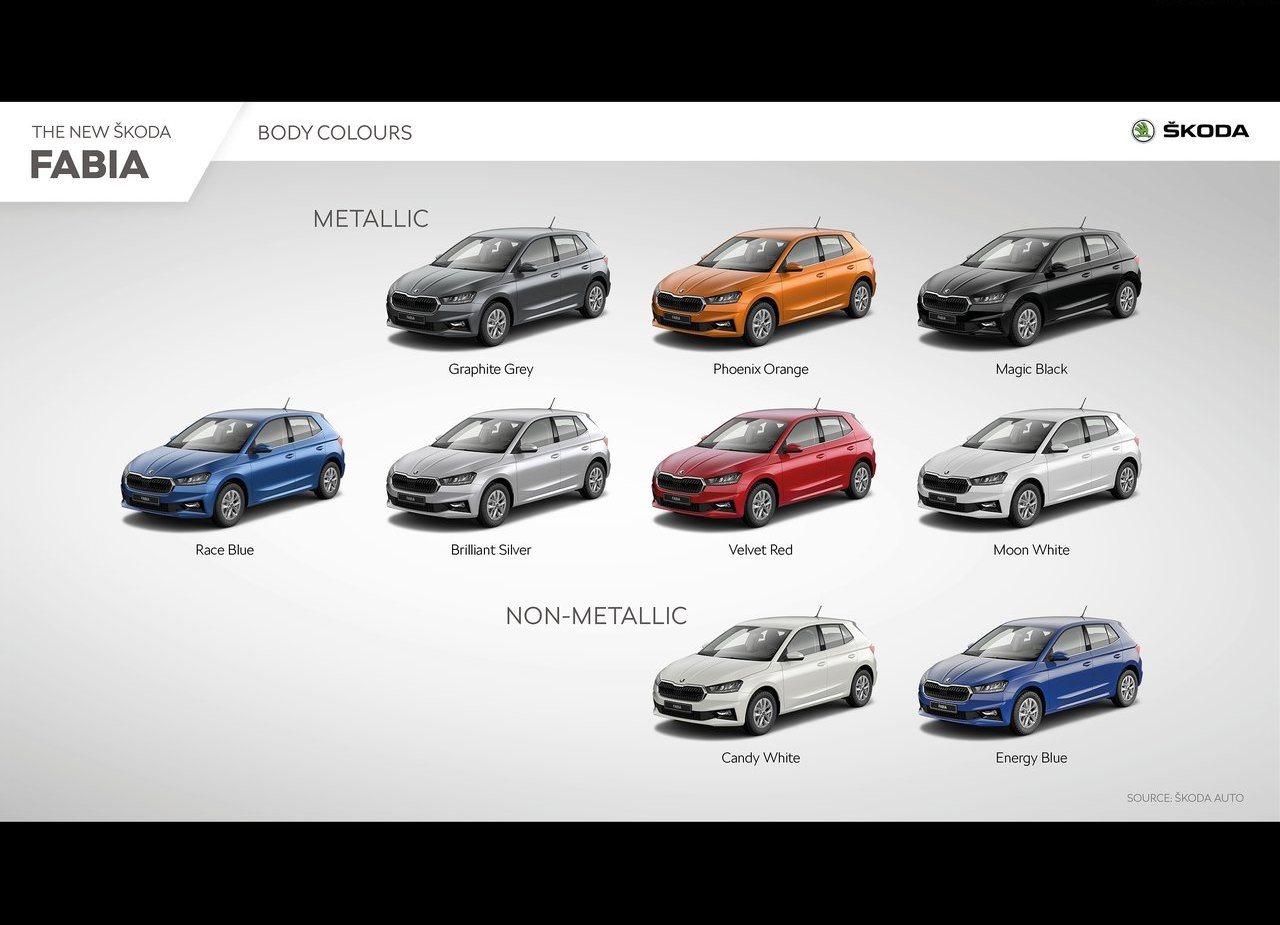Click the 'Velvet Red' label
Screen dimensions: 1280x925
pos(761,550)
